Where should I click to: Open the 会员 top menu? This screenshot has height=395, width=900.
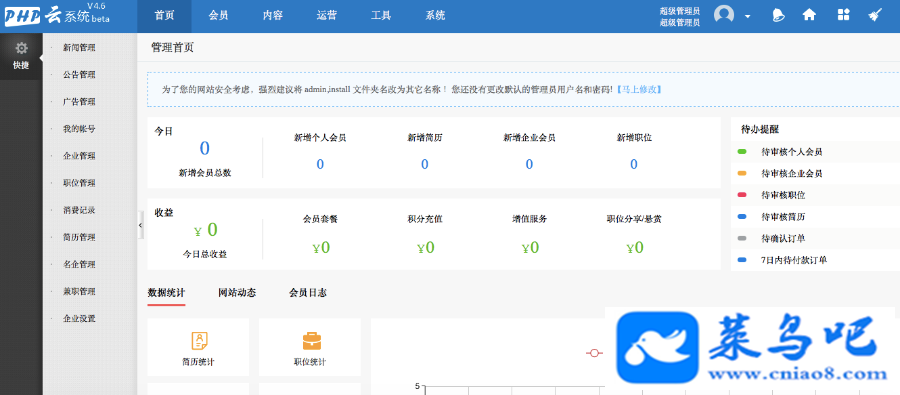point(218,16)
